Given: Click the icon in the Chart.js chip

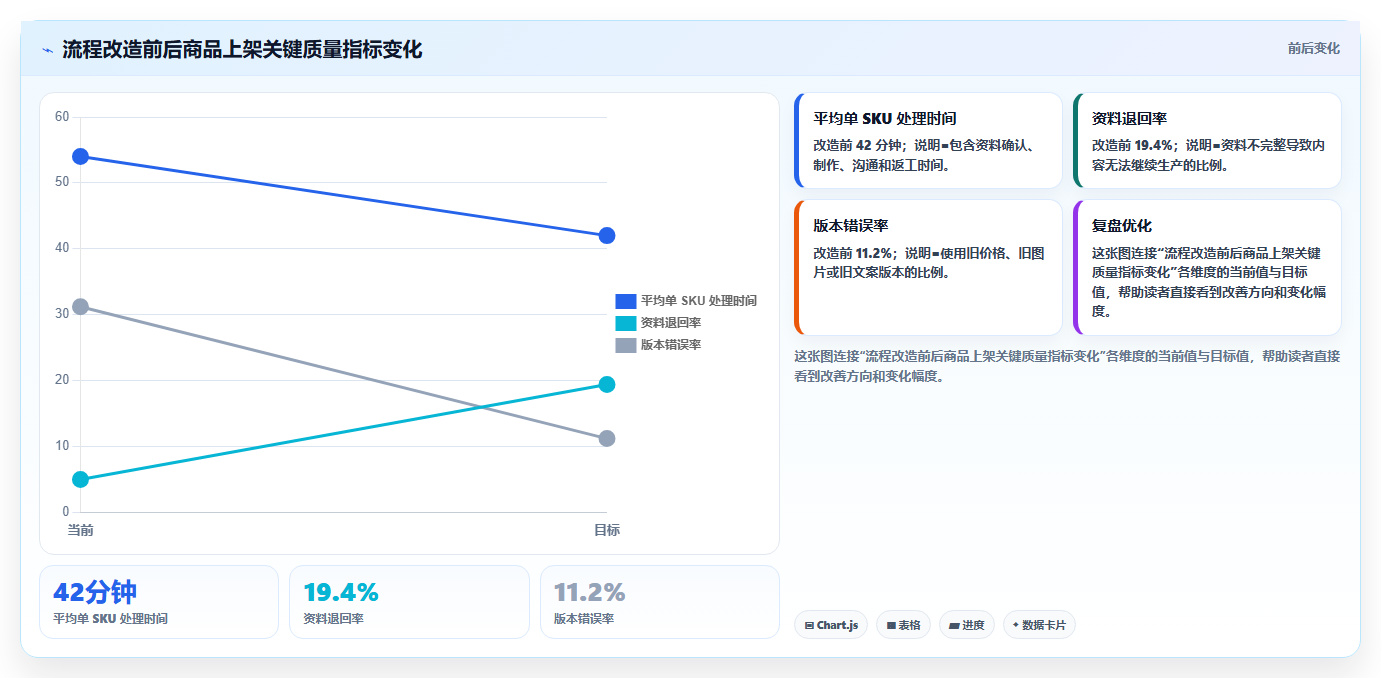Looking at the screenshot, I should click(x=809, y=626).
